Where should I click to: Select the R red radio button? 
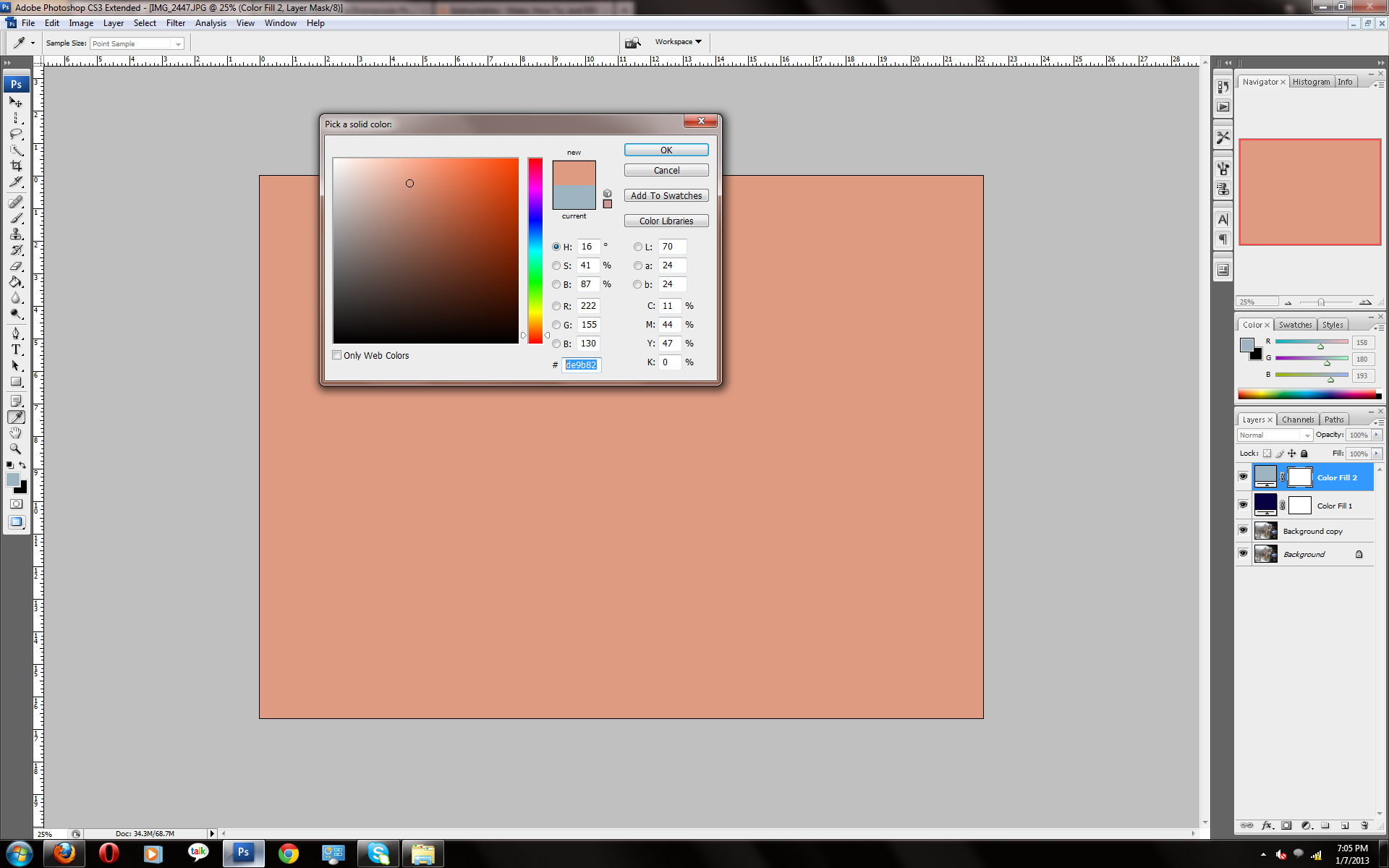point(556,306)
